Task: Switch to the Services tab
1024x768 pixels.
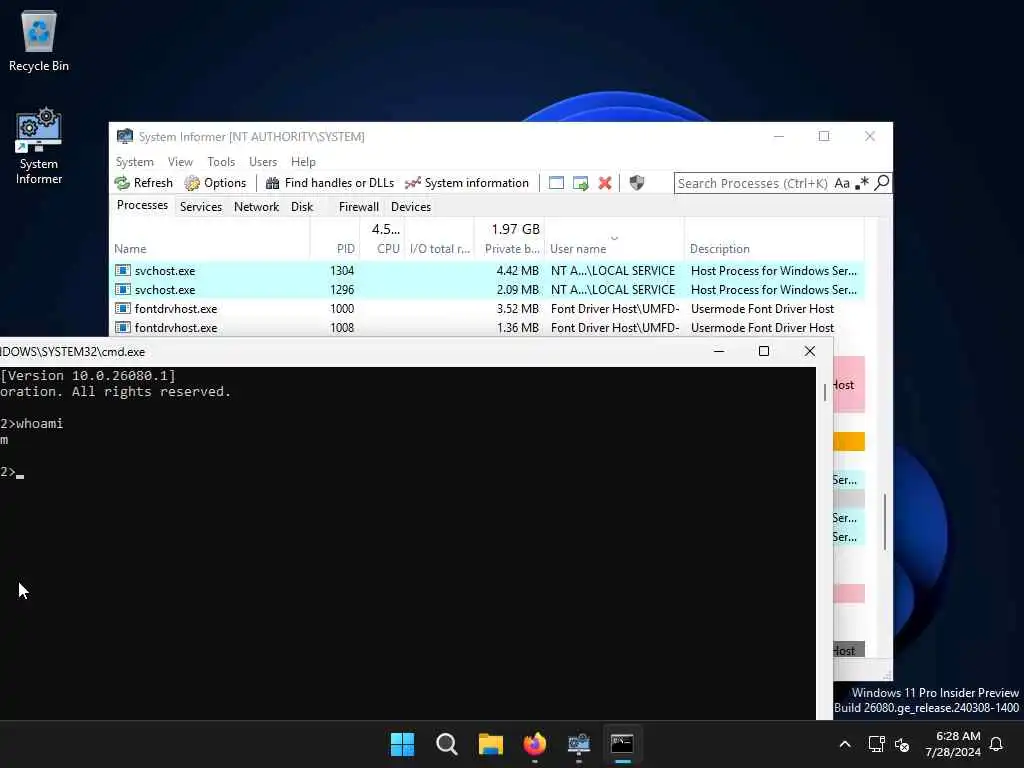Action: click(200, 206)
